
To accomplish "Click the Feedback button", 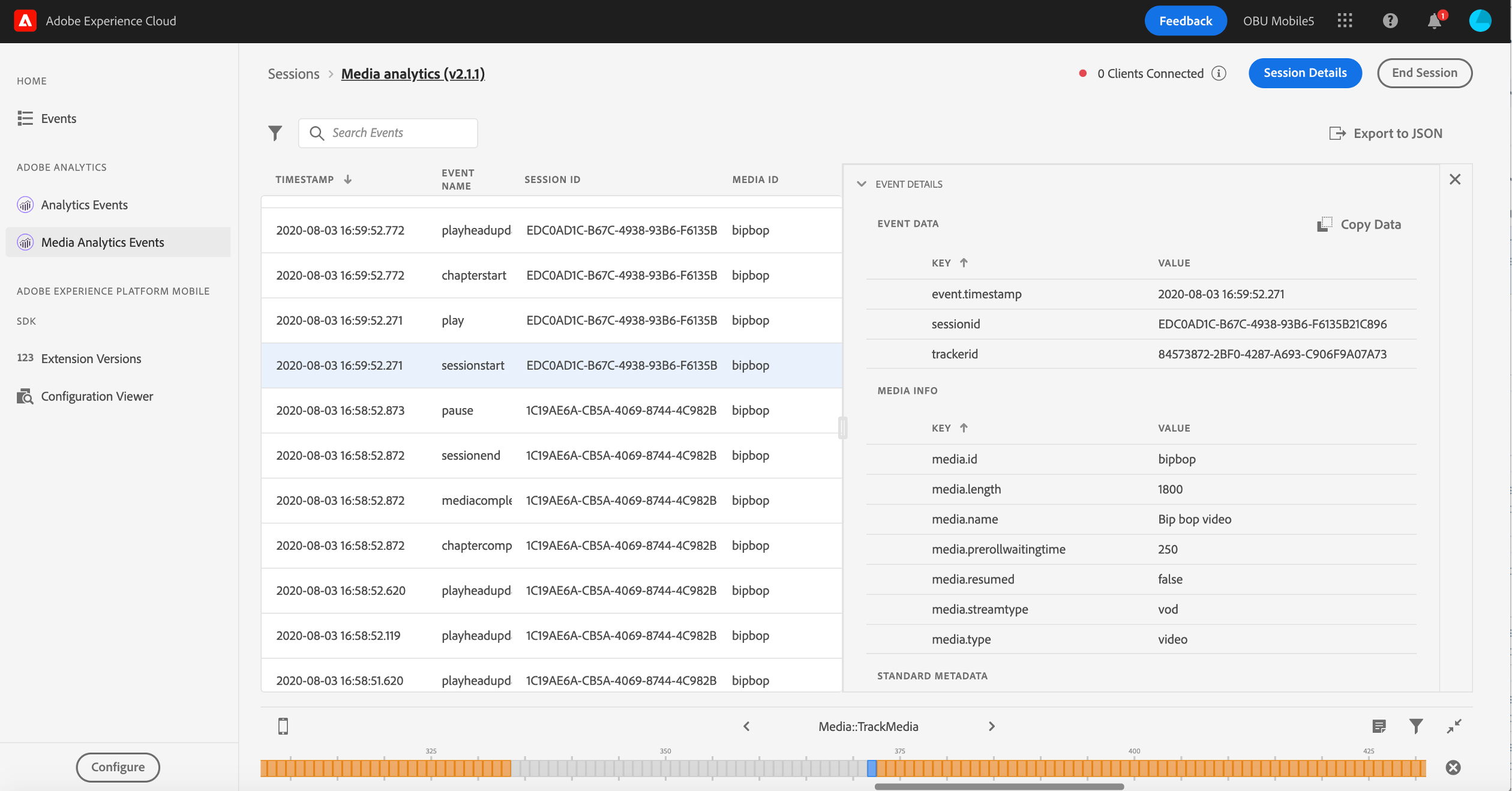I will [x=1185, y=21].
